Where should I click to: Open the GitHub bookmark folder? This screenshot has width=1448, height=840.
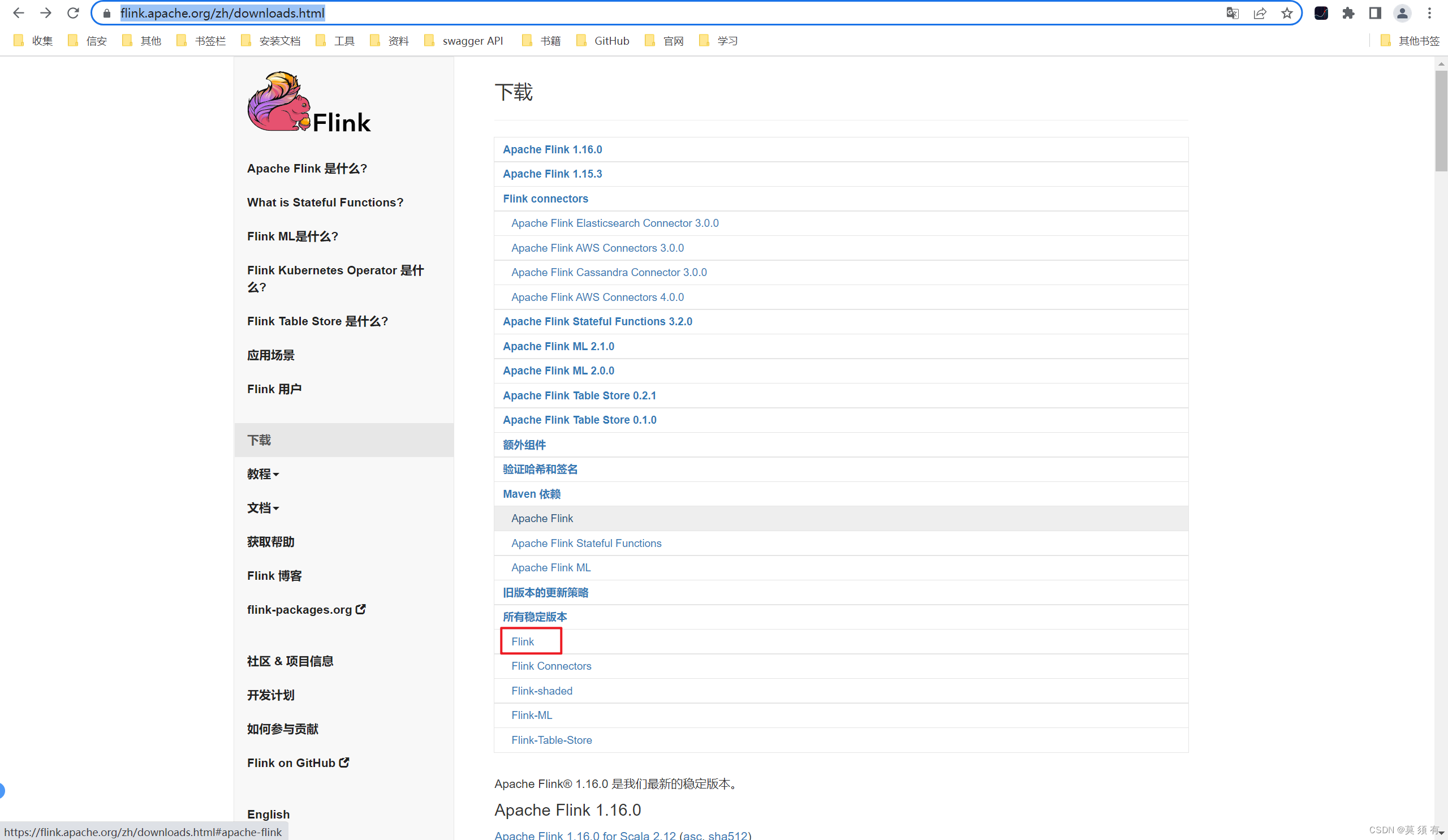click(x=603, y=41)
